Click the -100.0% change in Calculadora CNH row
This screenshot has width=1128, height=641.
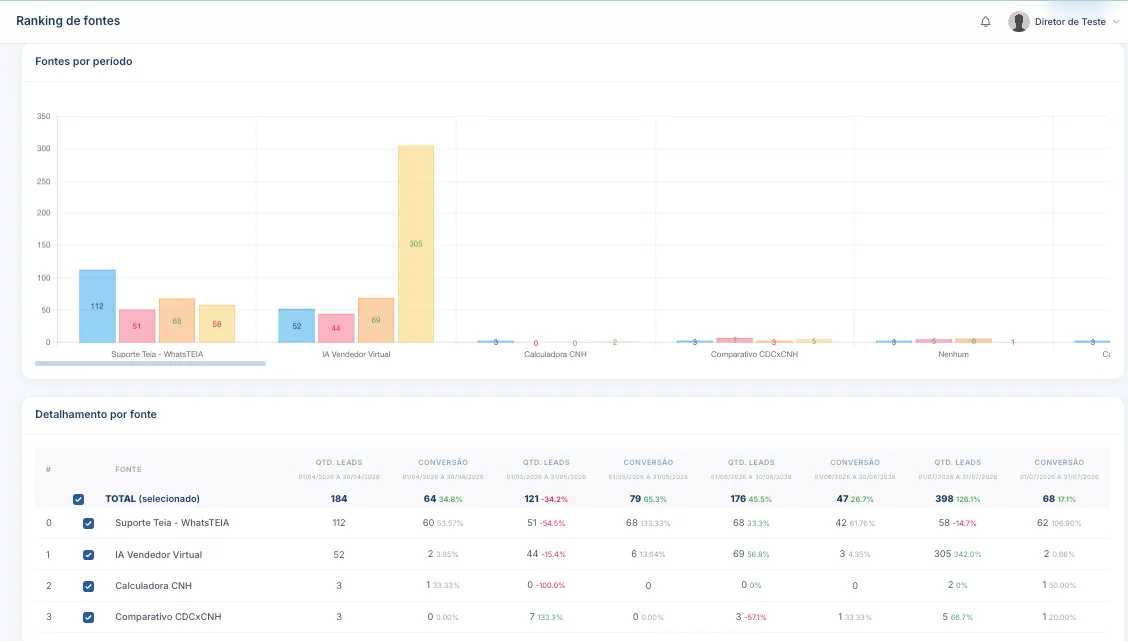point(551,586)
